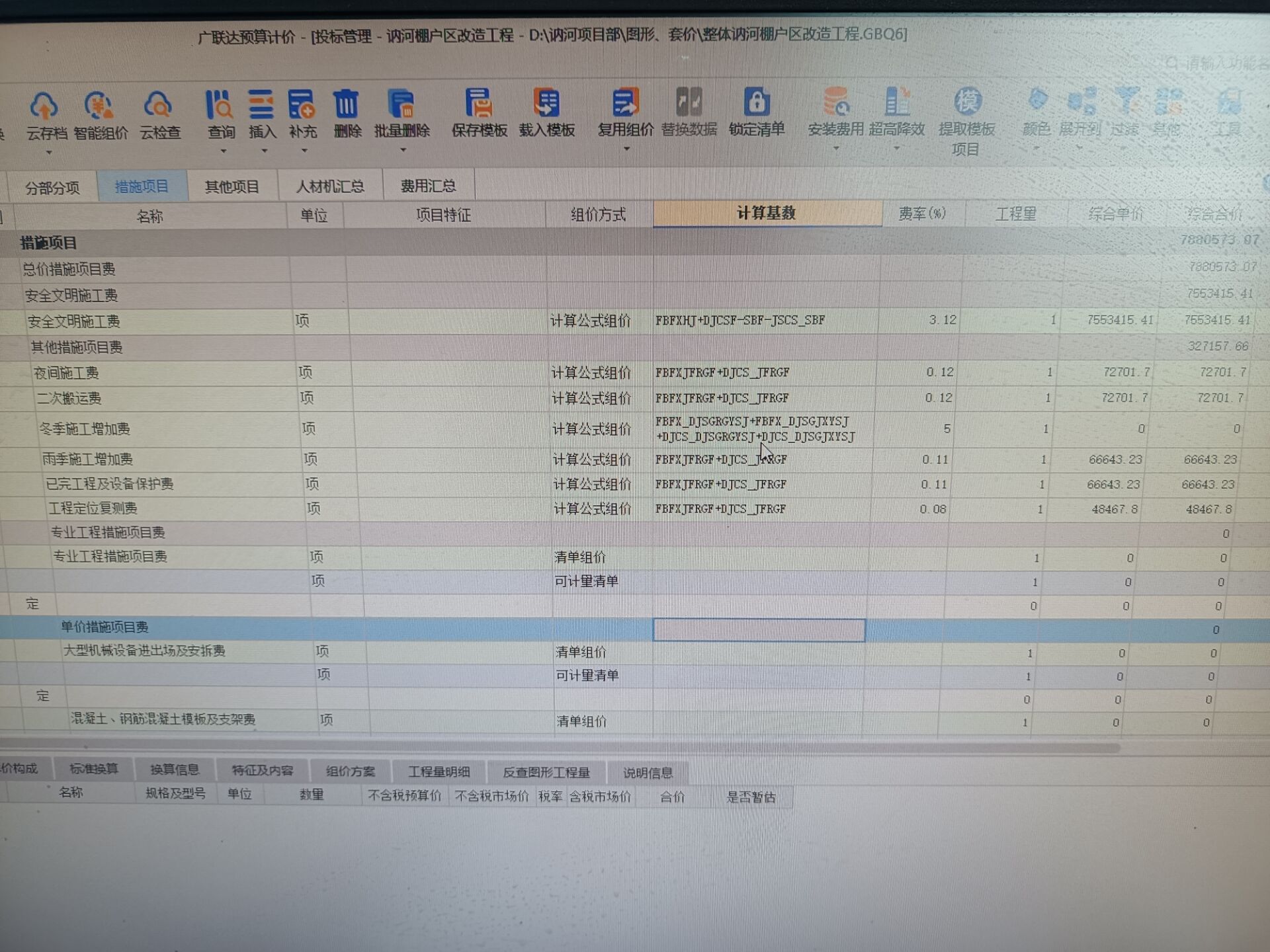Viewport: 1270px width, 952px height.
Task: Open the 费用汇总 tab
Action: click(x=428, y=185)
